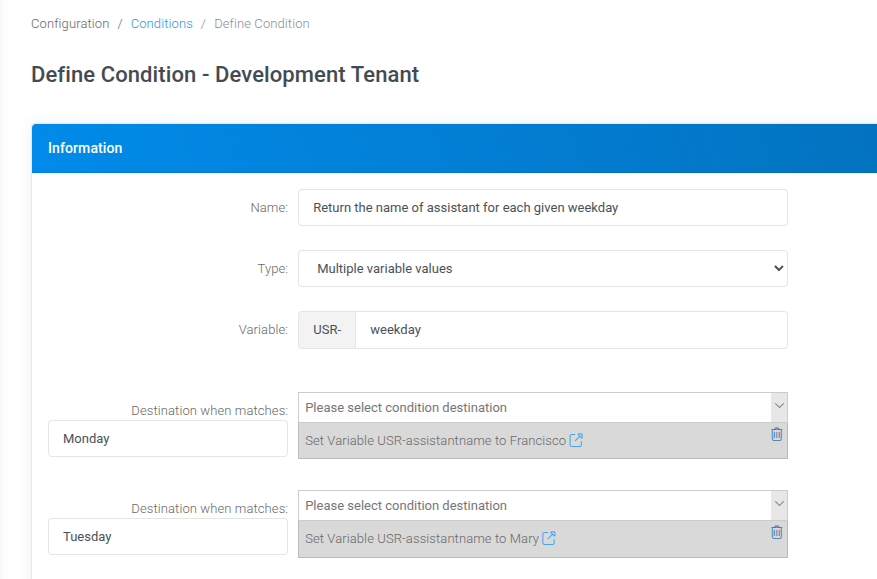Open the Francisco action's external link icon
The width and height of the screenshot is (877, 579).
[576, 440]
